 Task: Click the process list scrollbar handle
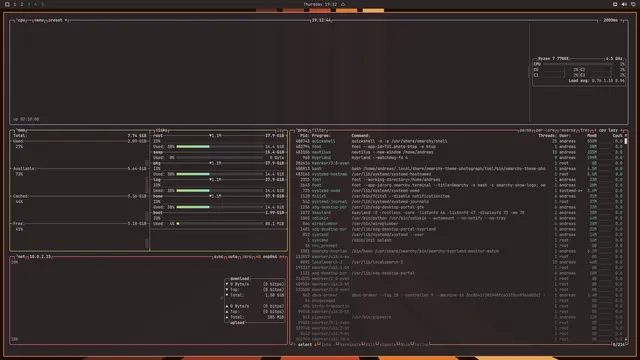pyautogui.click(x=626, y=141)
